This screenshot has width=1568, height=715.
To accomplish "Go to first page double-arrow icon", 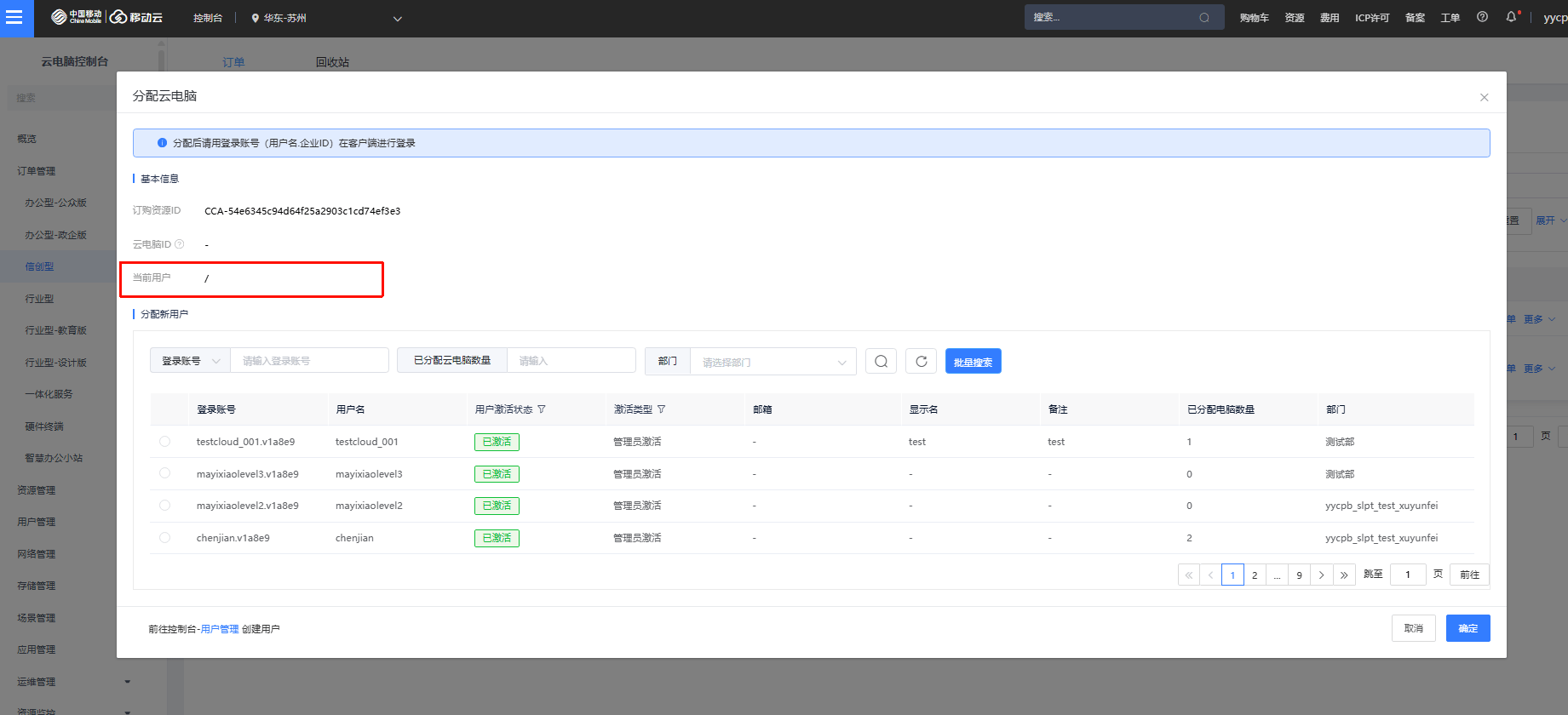I will click(x=1189, y=575).
